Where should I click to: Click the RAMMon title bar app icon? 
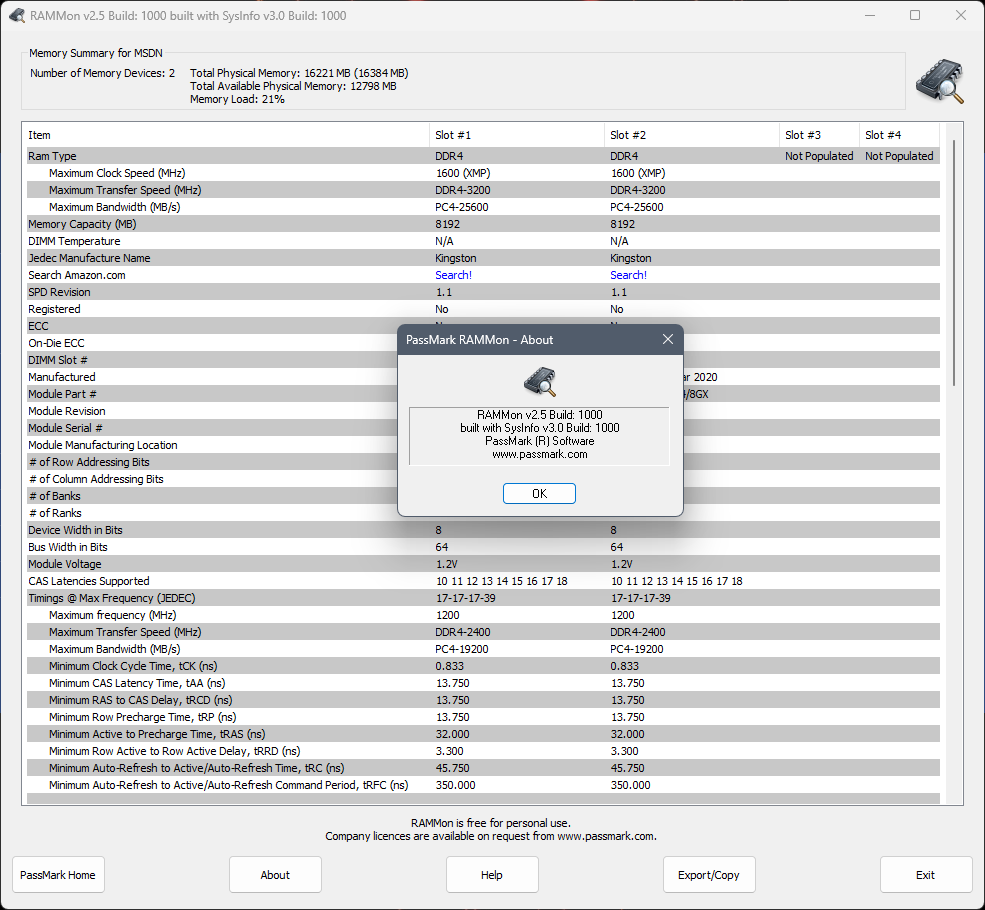pos(17,15)
